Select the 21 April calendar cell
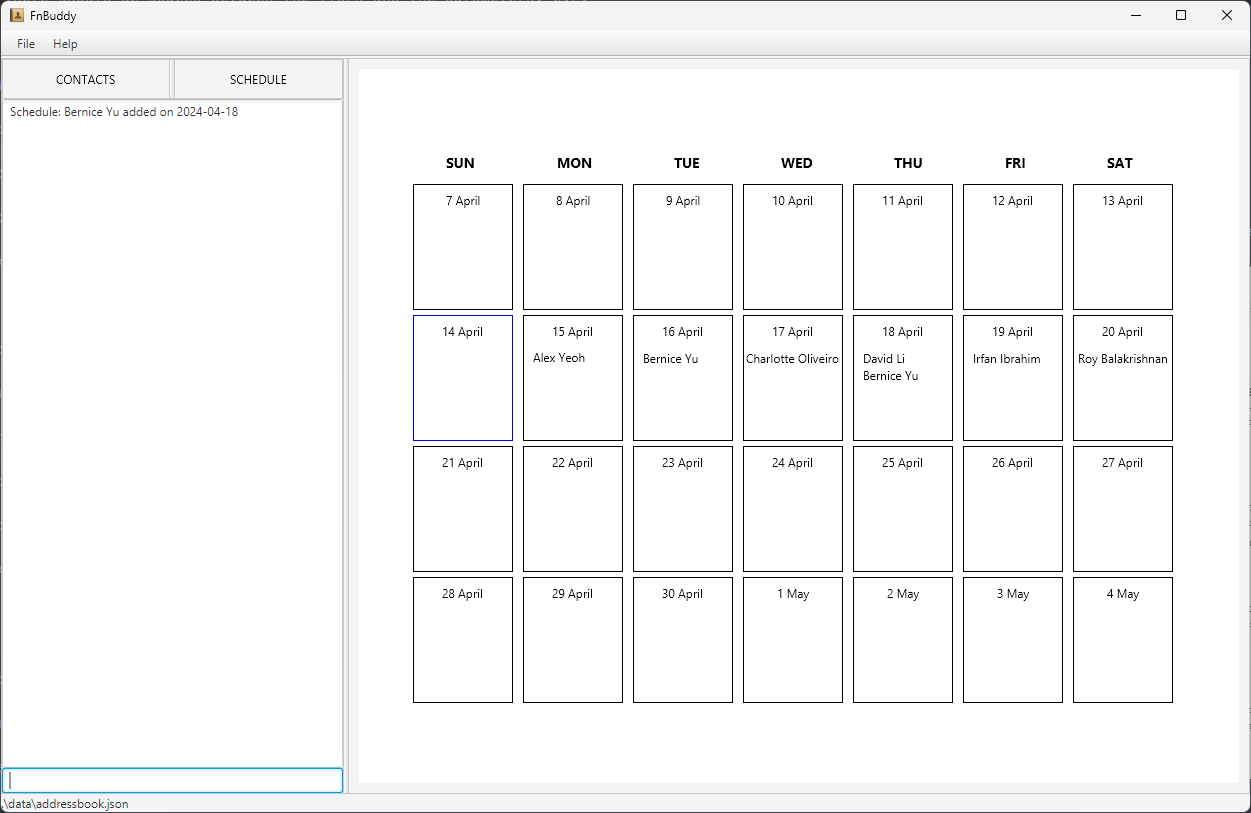Screen dimensions: 1251x813 tap(463, 509)
